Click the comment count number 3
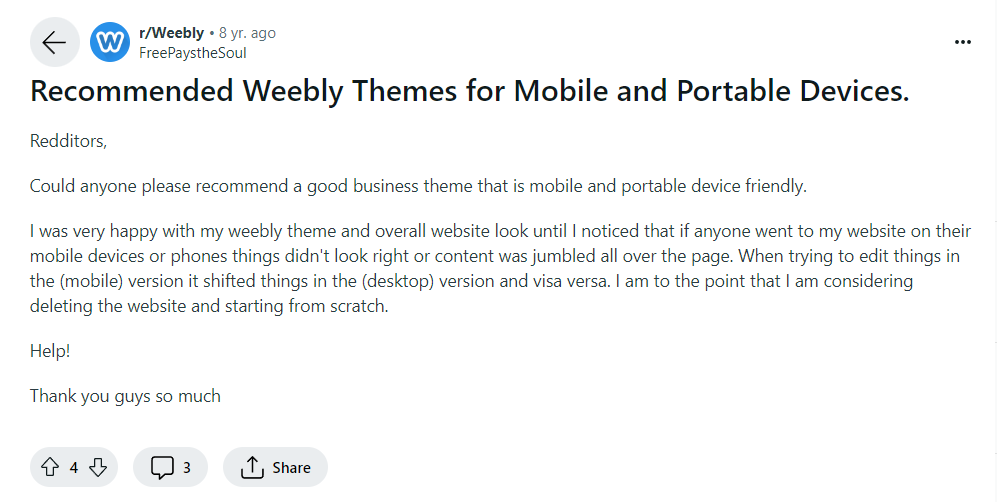The height and width of the screenshot is (502, 997). (187, 467)
